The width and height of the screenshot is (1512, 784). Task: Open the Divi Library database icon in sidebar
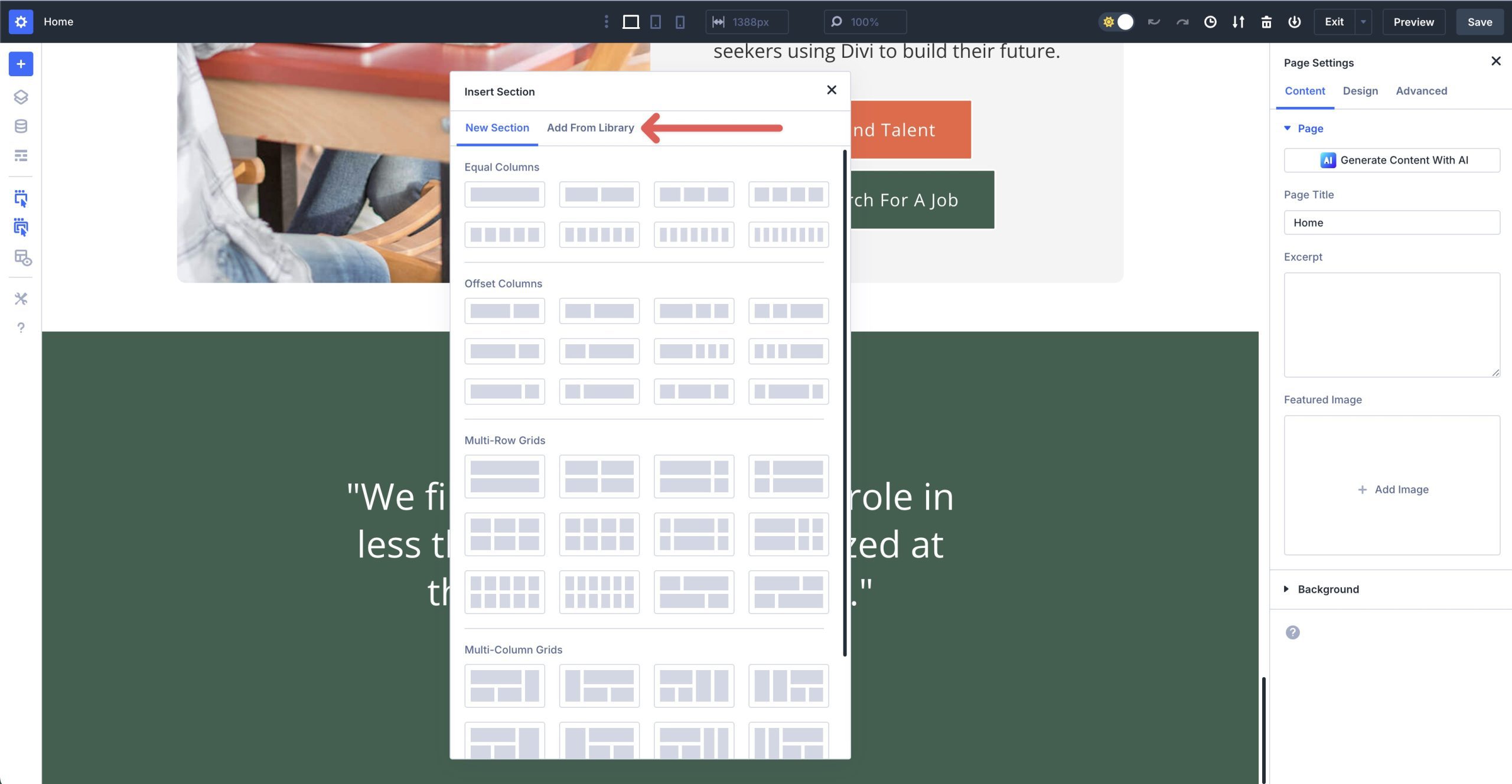click(x=21, y=126)
